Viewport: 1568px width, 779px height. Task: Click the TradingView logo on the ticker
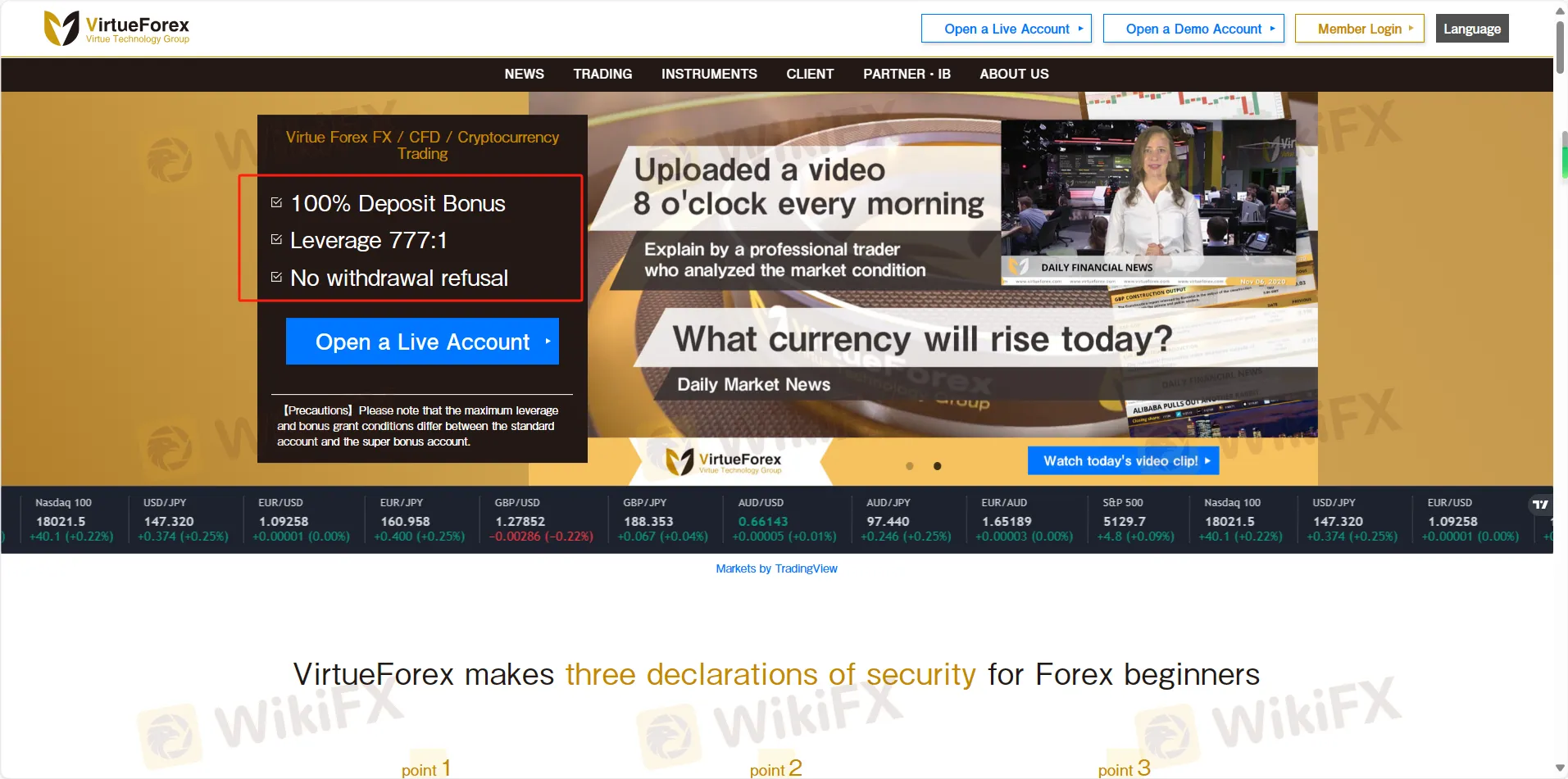point(1540,505)
